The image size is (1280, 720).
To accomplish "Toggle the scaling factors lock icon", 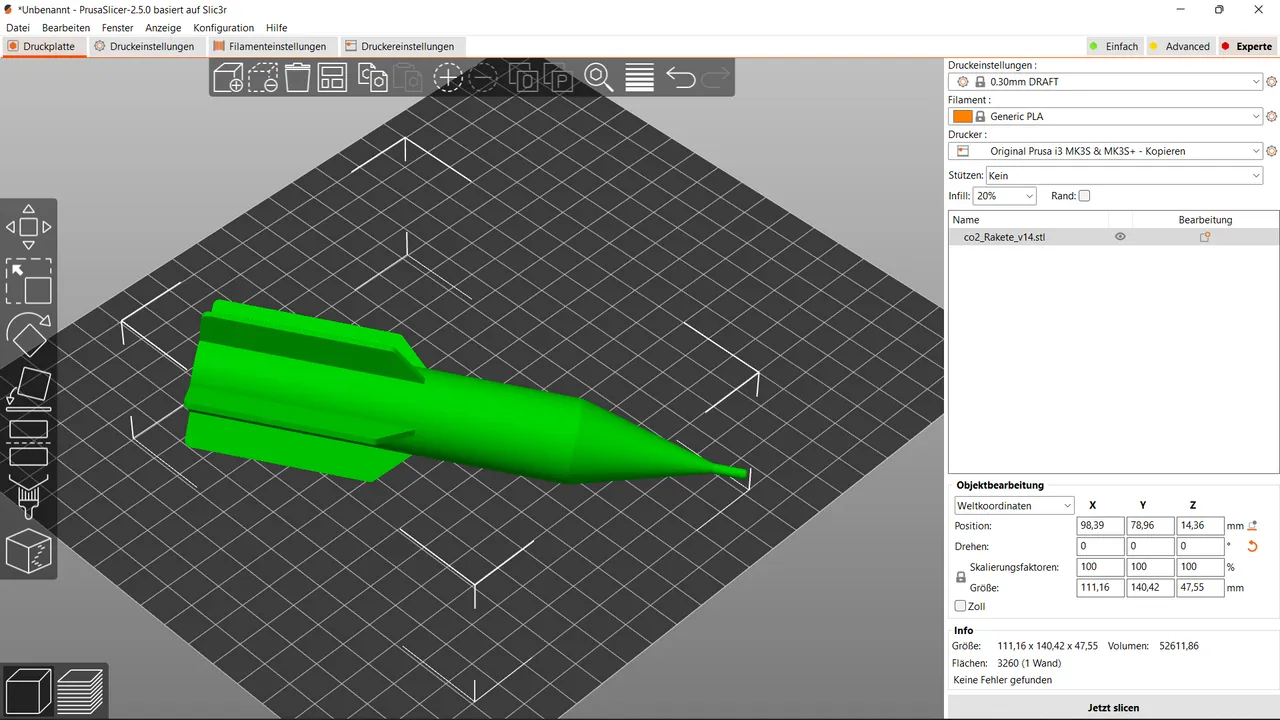I will 961,577.
